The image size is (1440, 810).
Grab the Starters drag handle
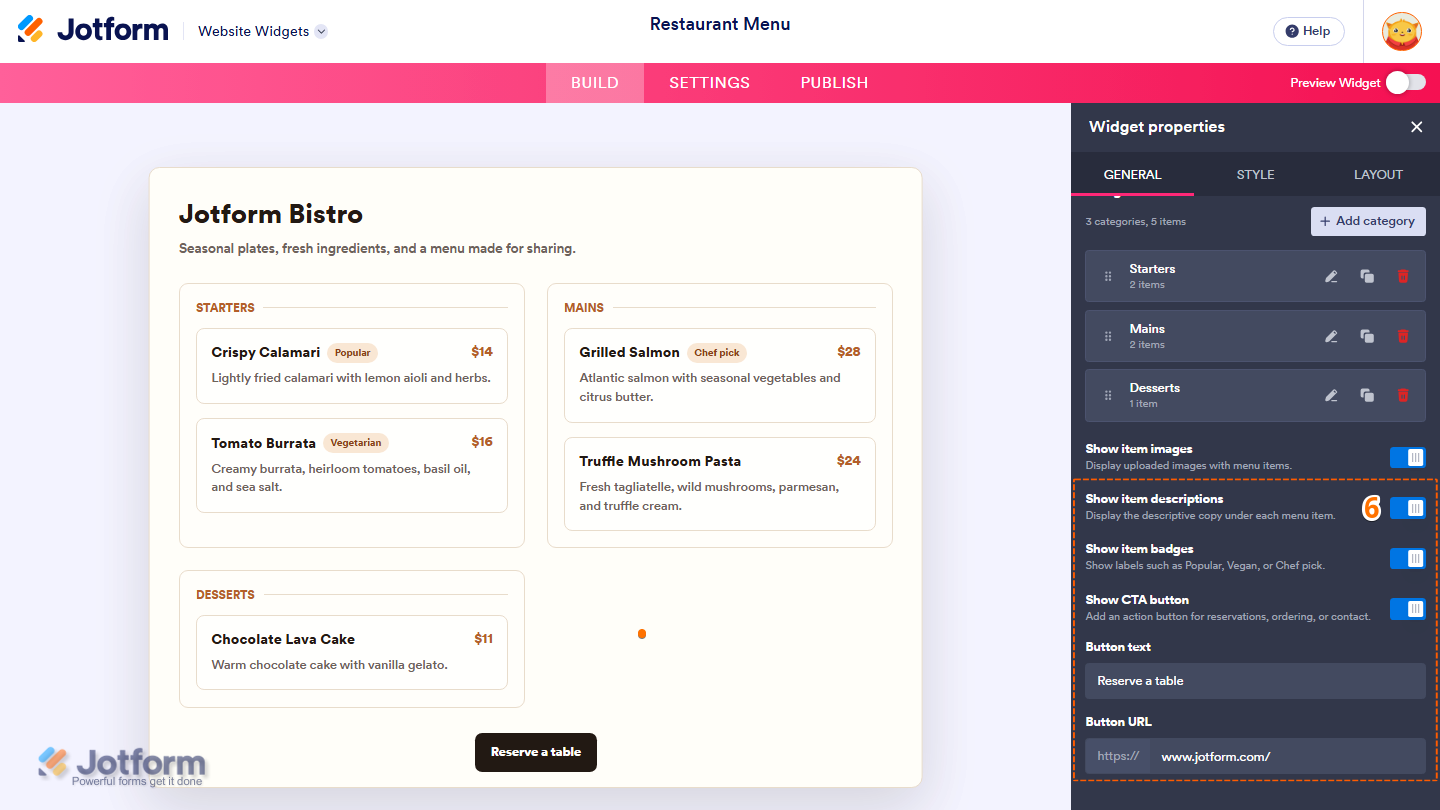(x=1108, y=277)
